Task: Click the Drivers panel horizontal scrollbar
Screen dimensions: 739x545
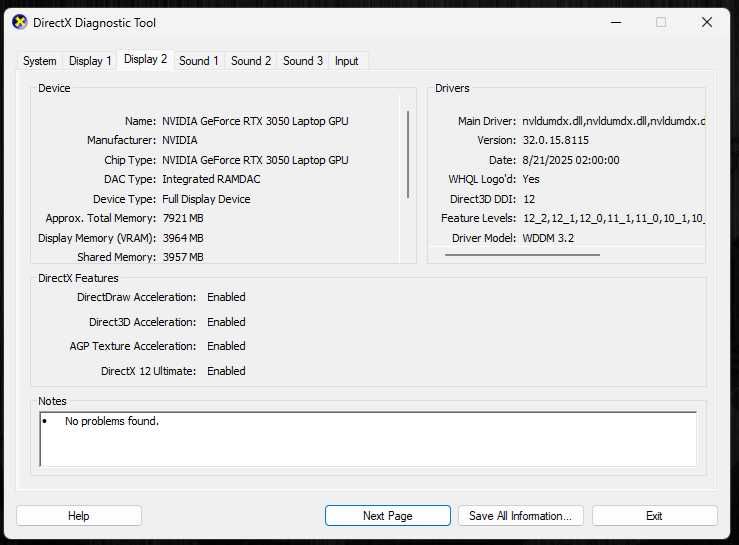Action: (x=522, y=255)
